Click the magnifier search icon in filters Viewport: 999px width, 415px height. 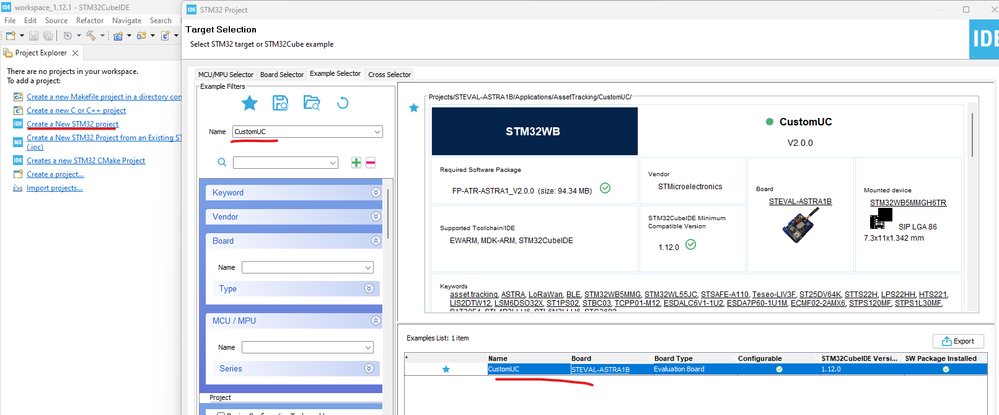[222, 163]
